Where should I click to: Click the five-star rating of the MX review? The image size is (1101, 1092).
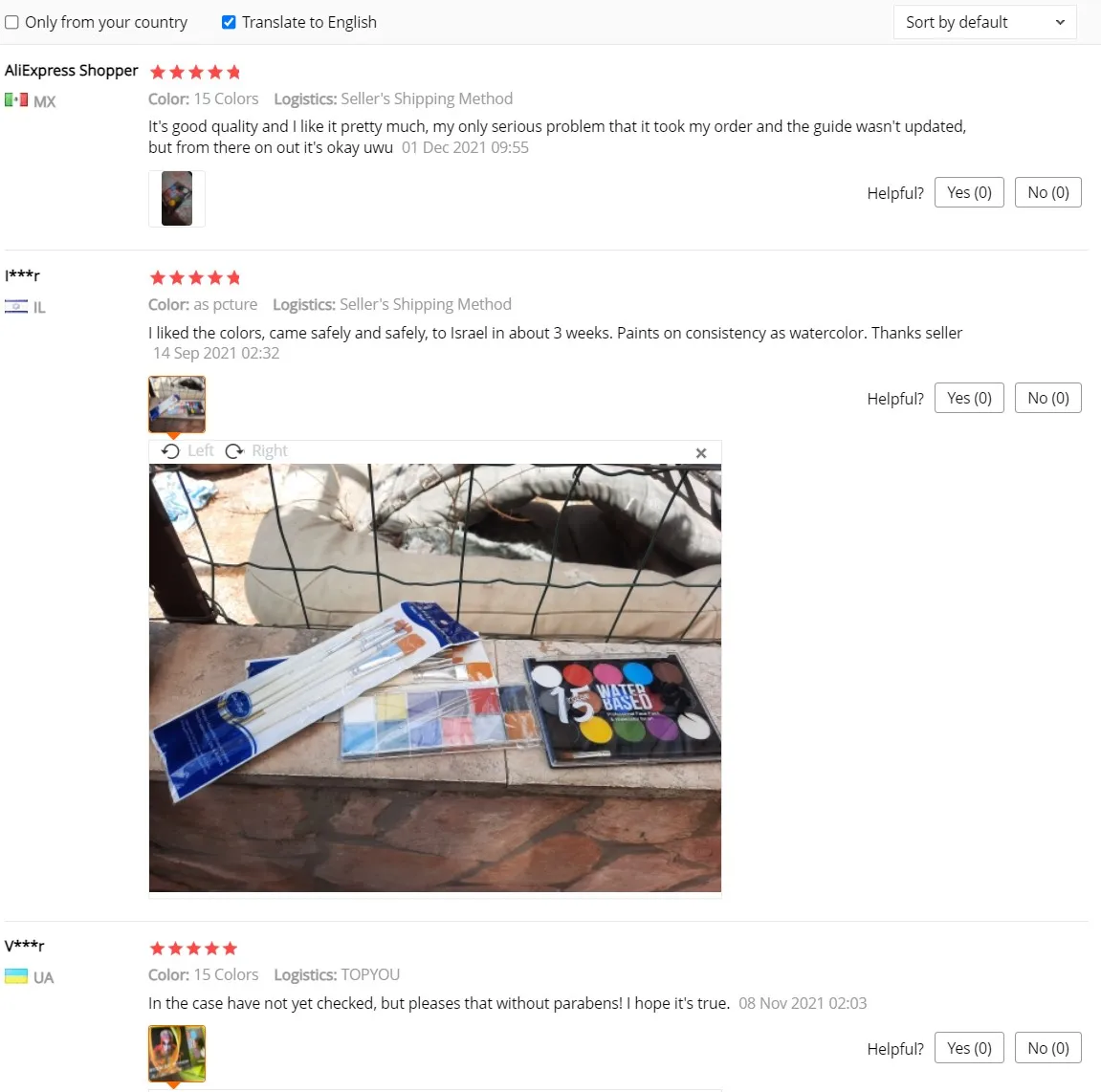(195, 72)
